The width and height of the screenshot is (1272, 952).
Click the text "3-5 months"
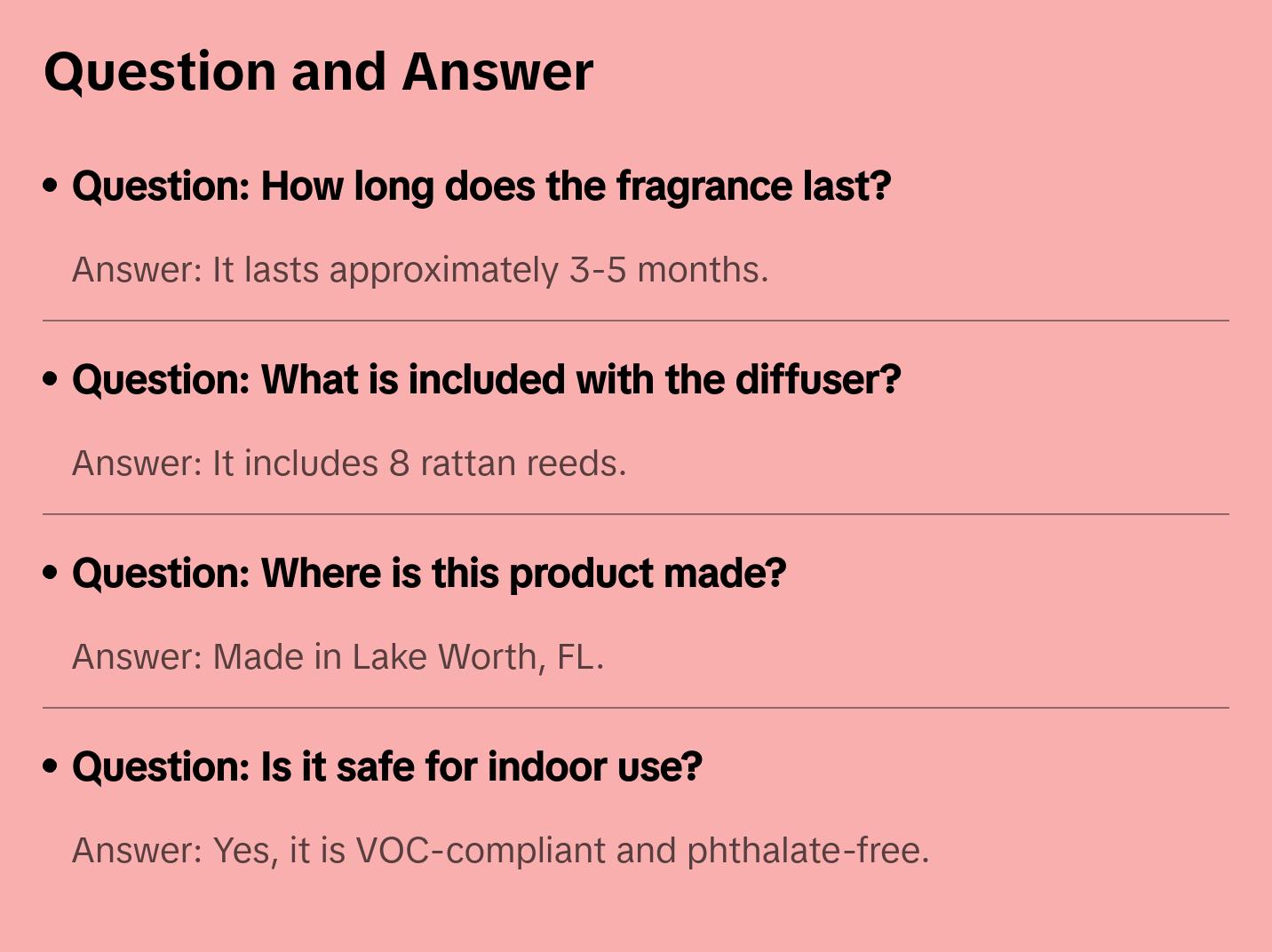(668, 270)
